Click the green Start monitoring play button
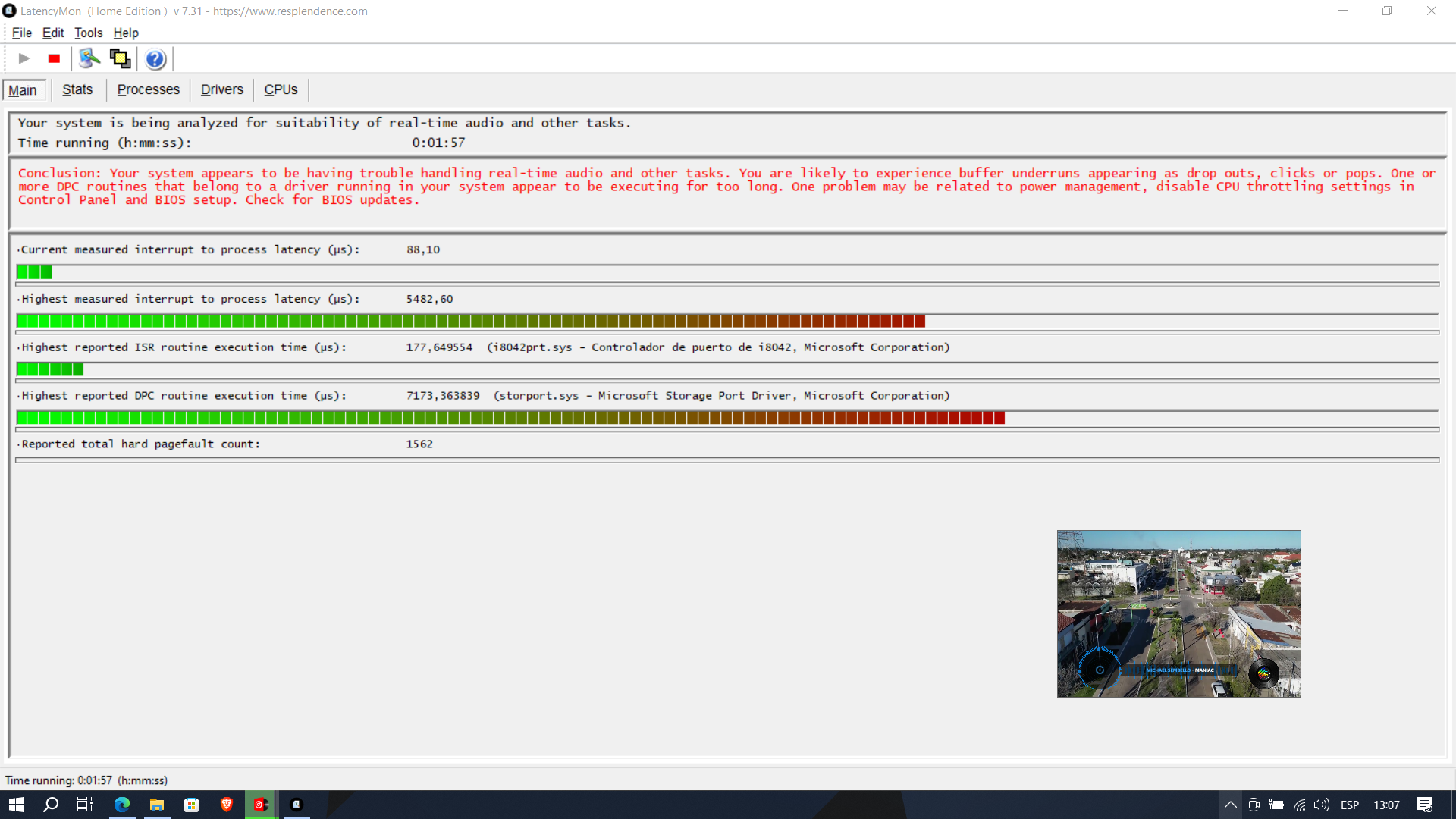The height and width of the screenshot is (819, 1456). (x=24, y=58)
